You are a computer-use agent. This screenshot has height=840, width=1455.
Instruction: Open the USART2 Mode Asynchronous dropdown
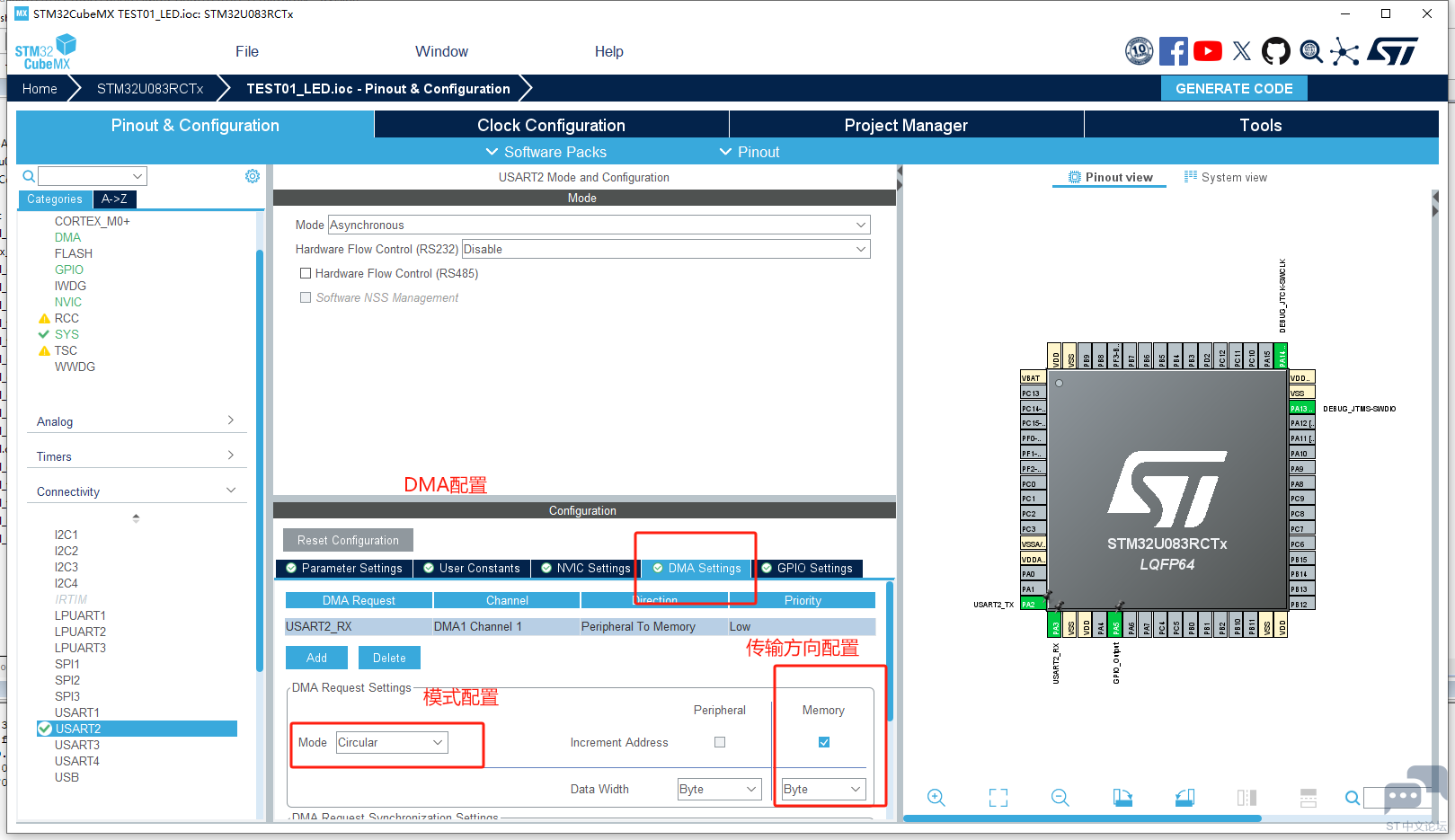(x=599, y=225)
